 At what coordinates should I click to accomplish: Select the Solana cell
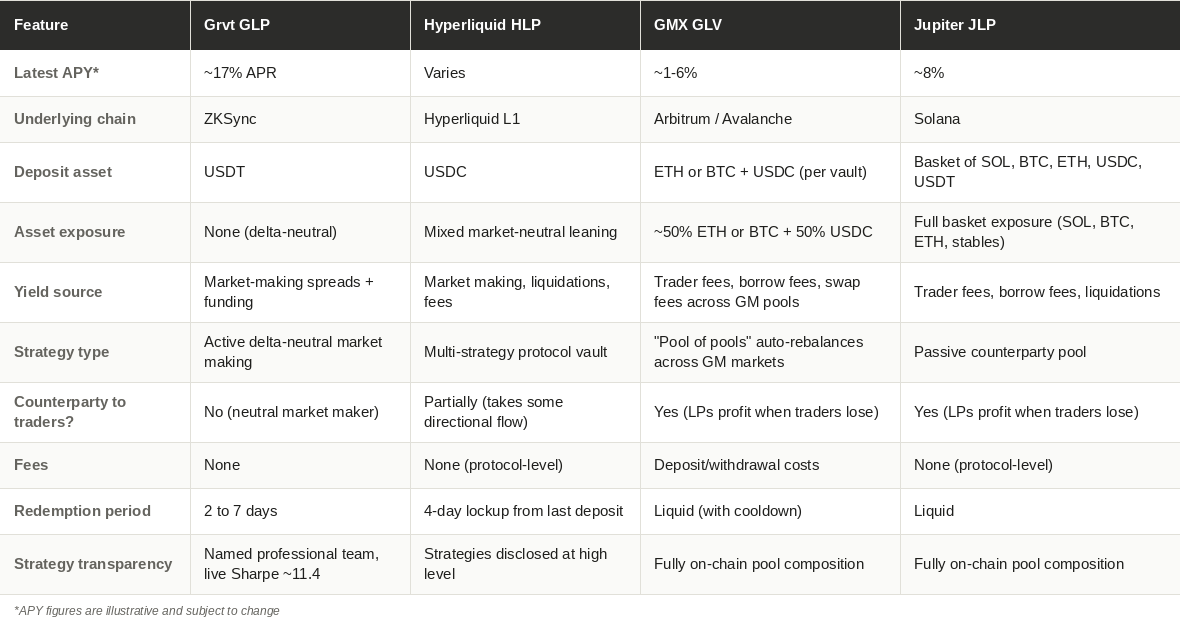[x=1040, y=119]
